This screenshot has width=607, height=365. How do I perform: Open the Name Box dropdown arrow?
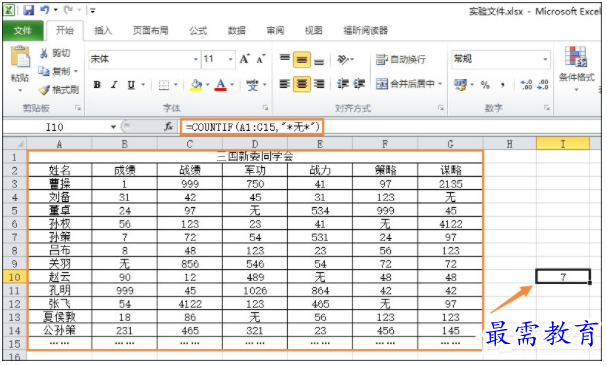click(113, 127)
